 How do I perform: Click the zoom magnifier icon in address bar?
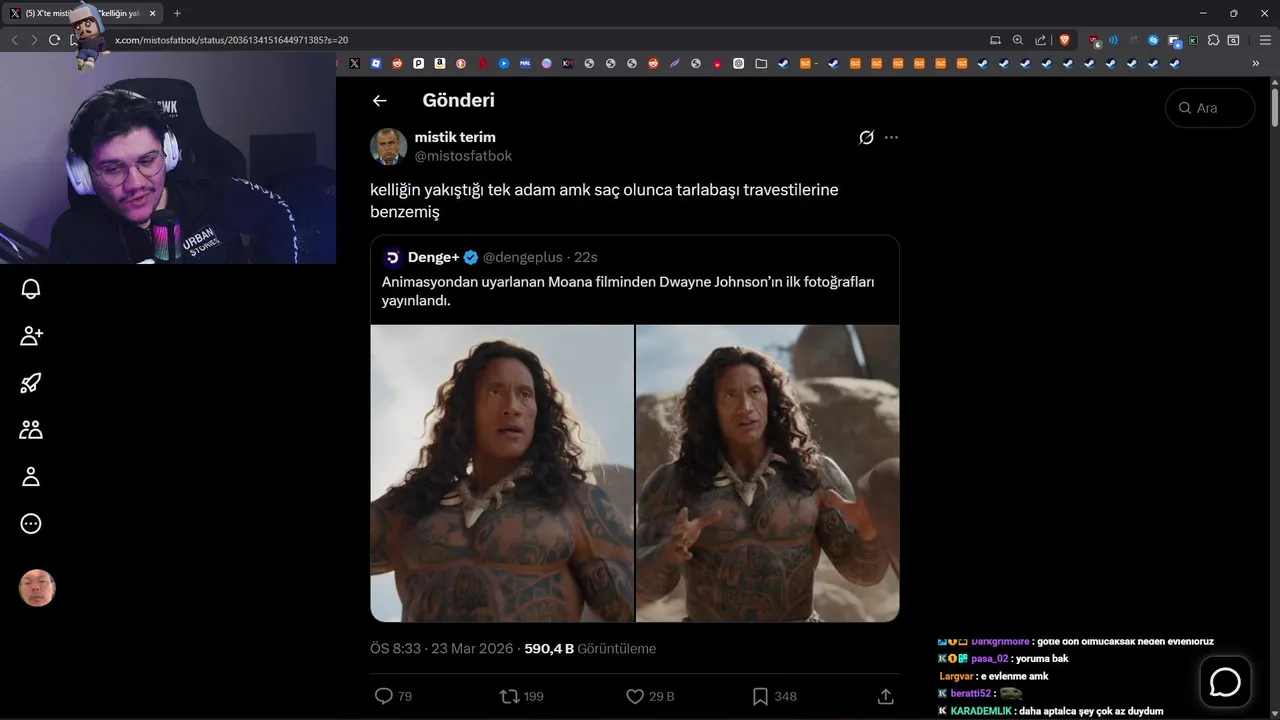(1018, 40)
